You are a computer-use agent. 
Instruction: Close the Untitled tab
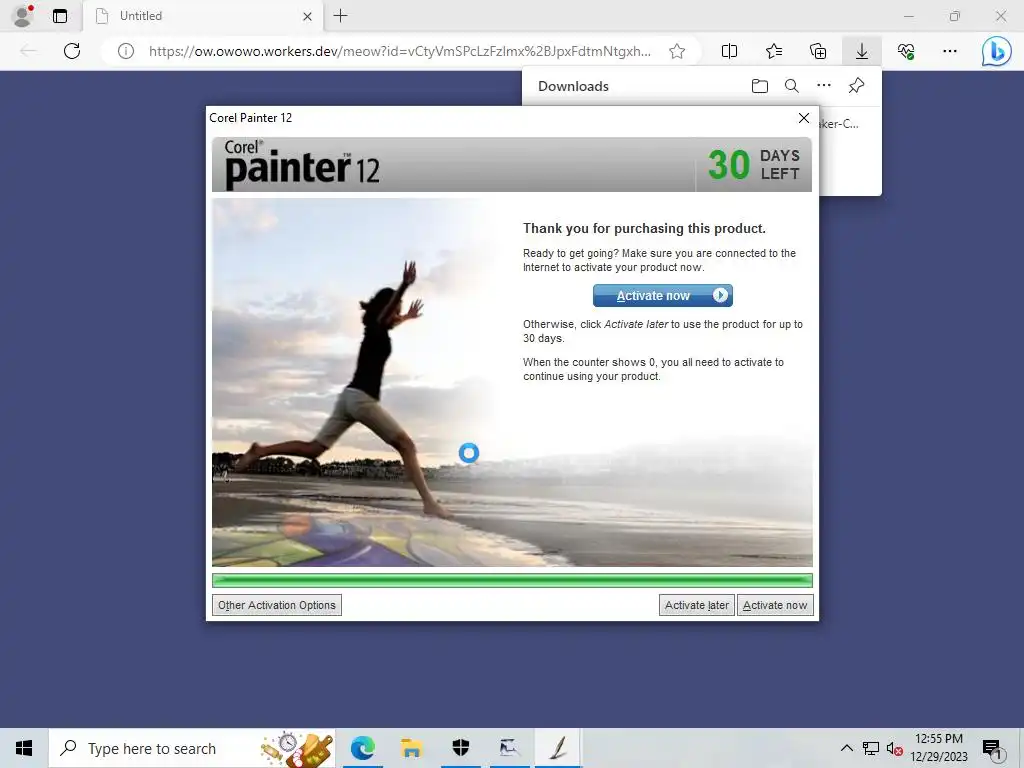point(308,16)
